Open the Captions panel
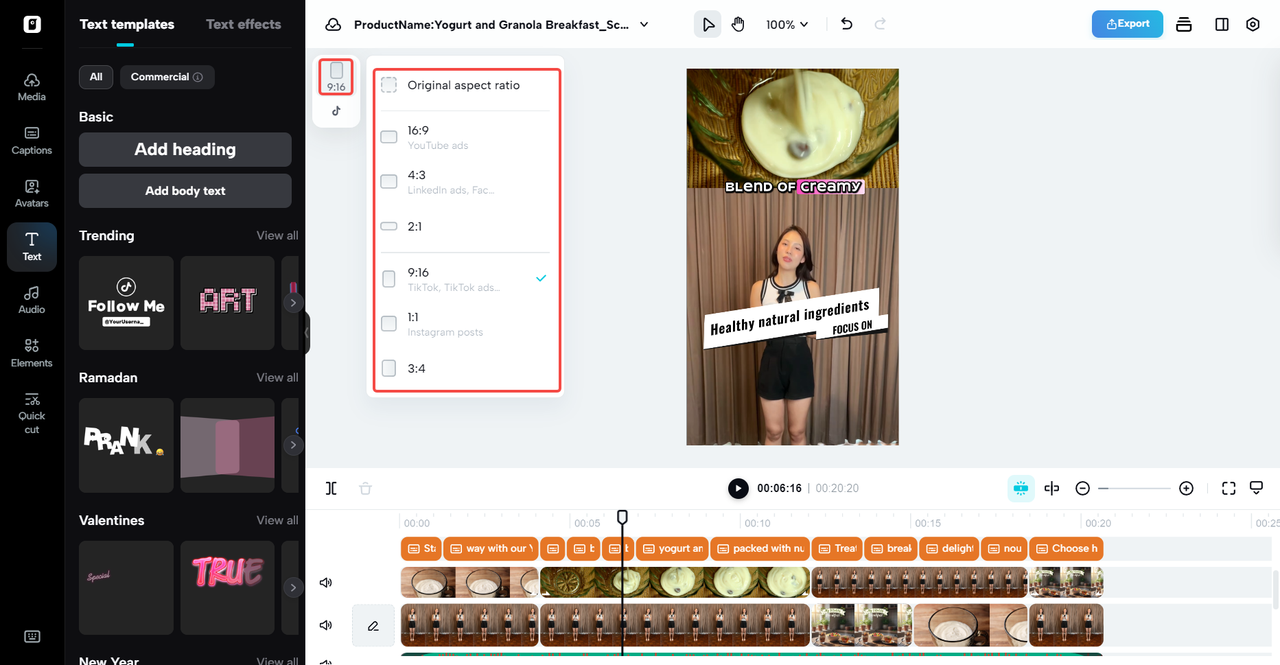Screen dimensions: 1280x665 (x=31, y=140)
